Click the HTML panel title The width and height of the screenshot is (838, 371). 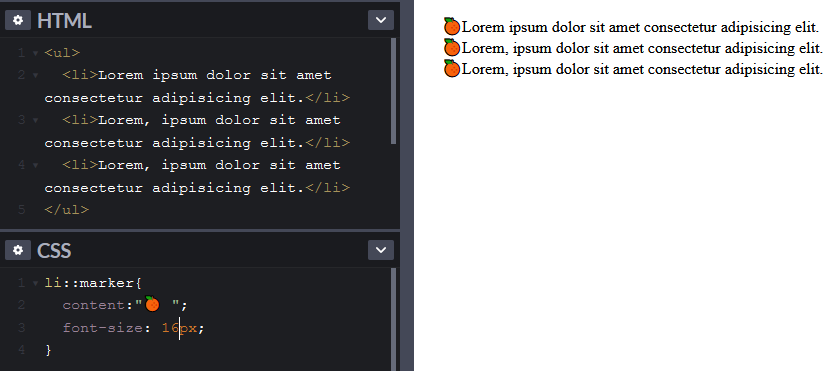coord(64,21)
